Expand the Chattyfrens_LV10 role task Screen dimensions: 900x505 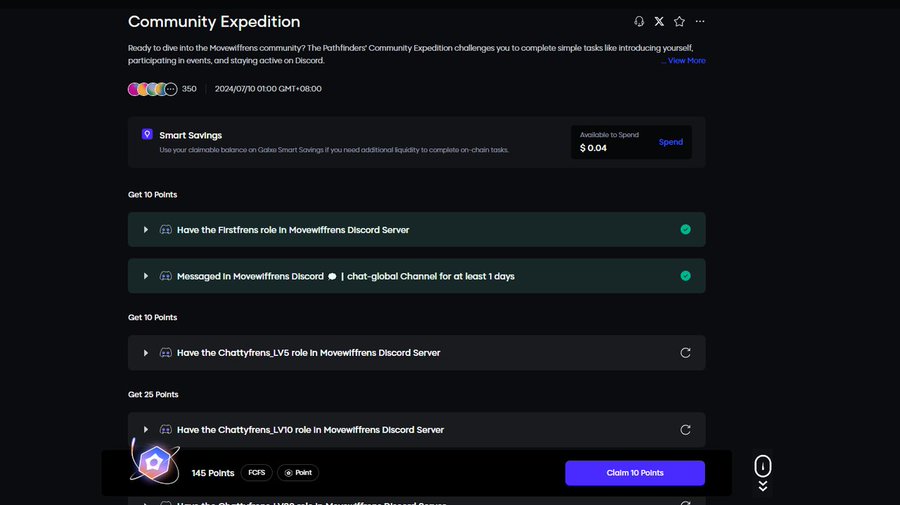146,430
